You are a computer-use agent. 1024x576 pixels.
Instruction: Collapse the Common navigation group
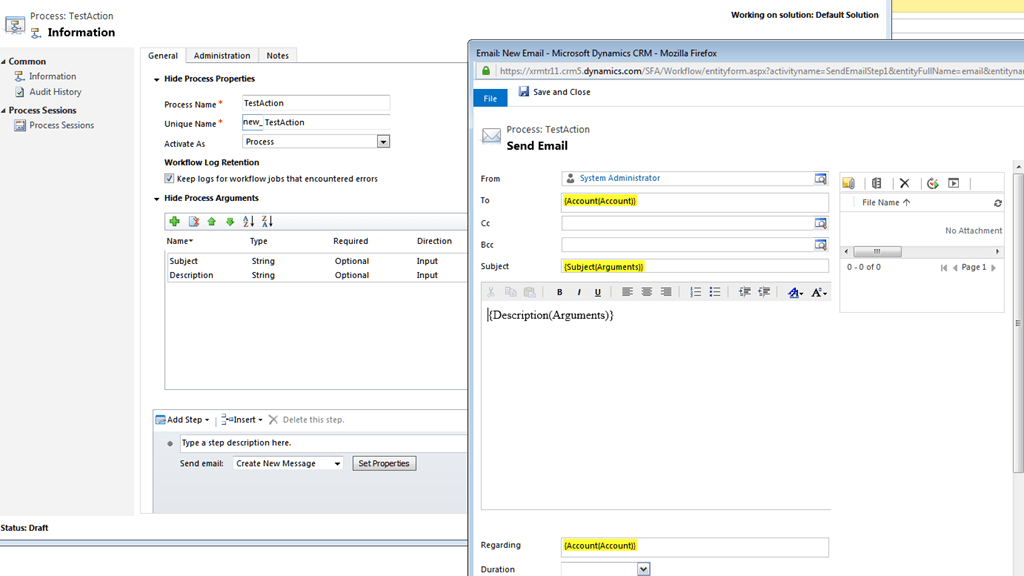pyautogui.click(x=3, y=61)
